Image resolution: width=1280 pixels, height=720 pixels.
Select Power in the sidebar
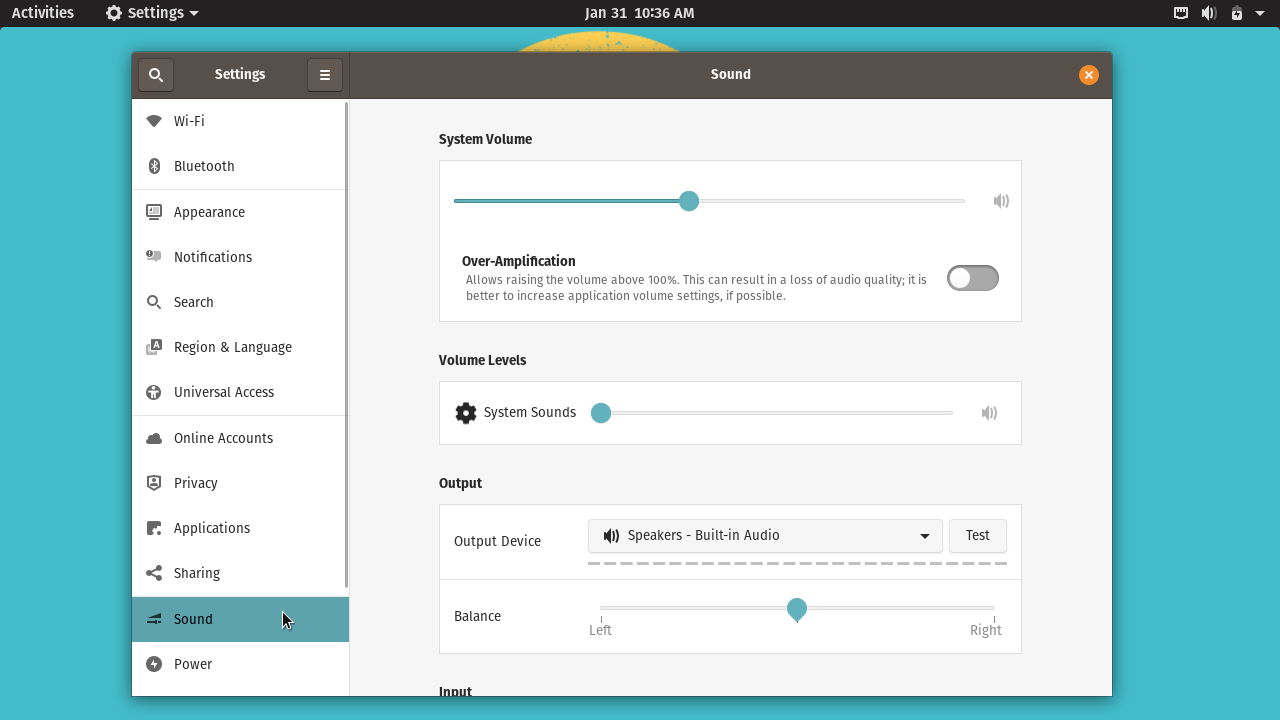pyautogui.click(x=193, y=664)
